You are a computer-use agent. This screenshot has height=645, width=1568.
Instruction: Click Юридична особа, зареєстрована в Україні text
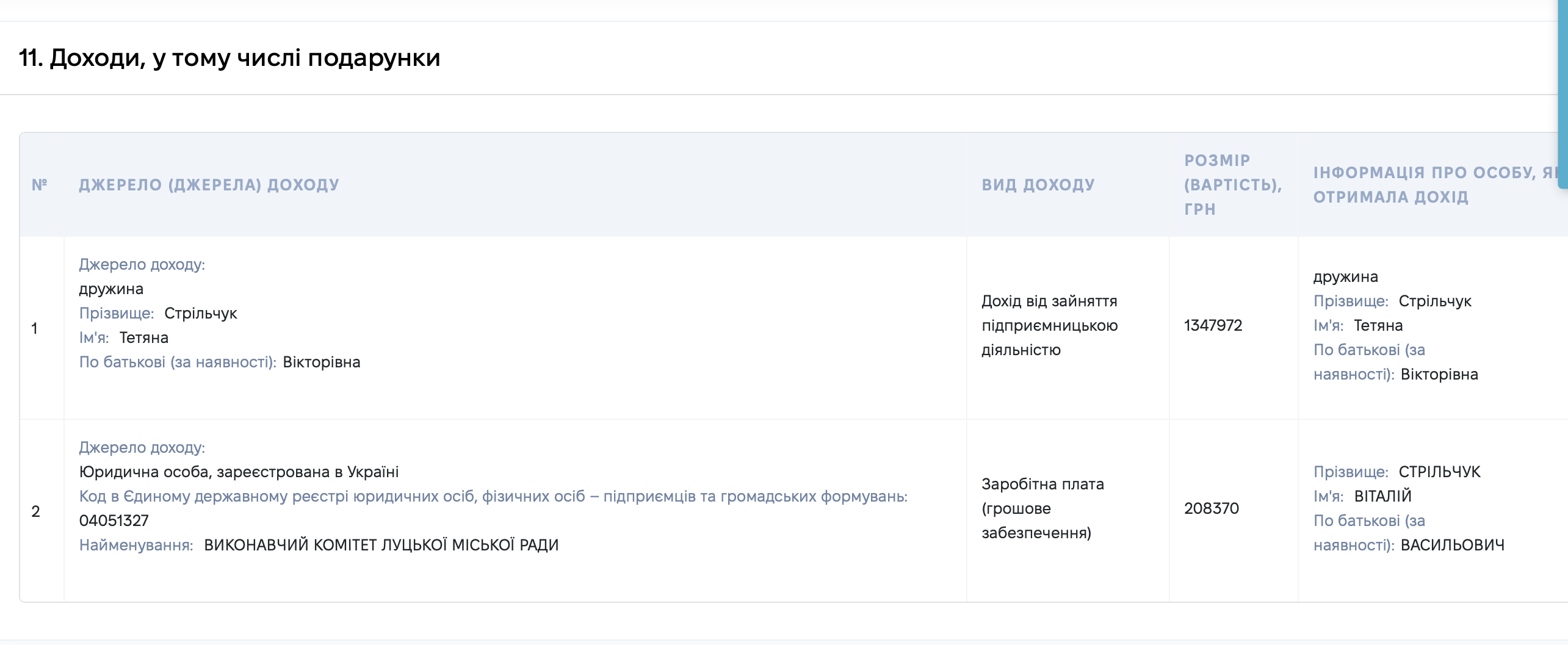(x=239, y=472)
